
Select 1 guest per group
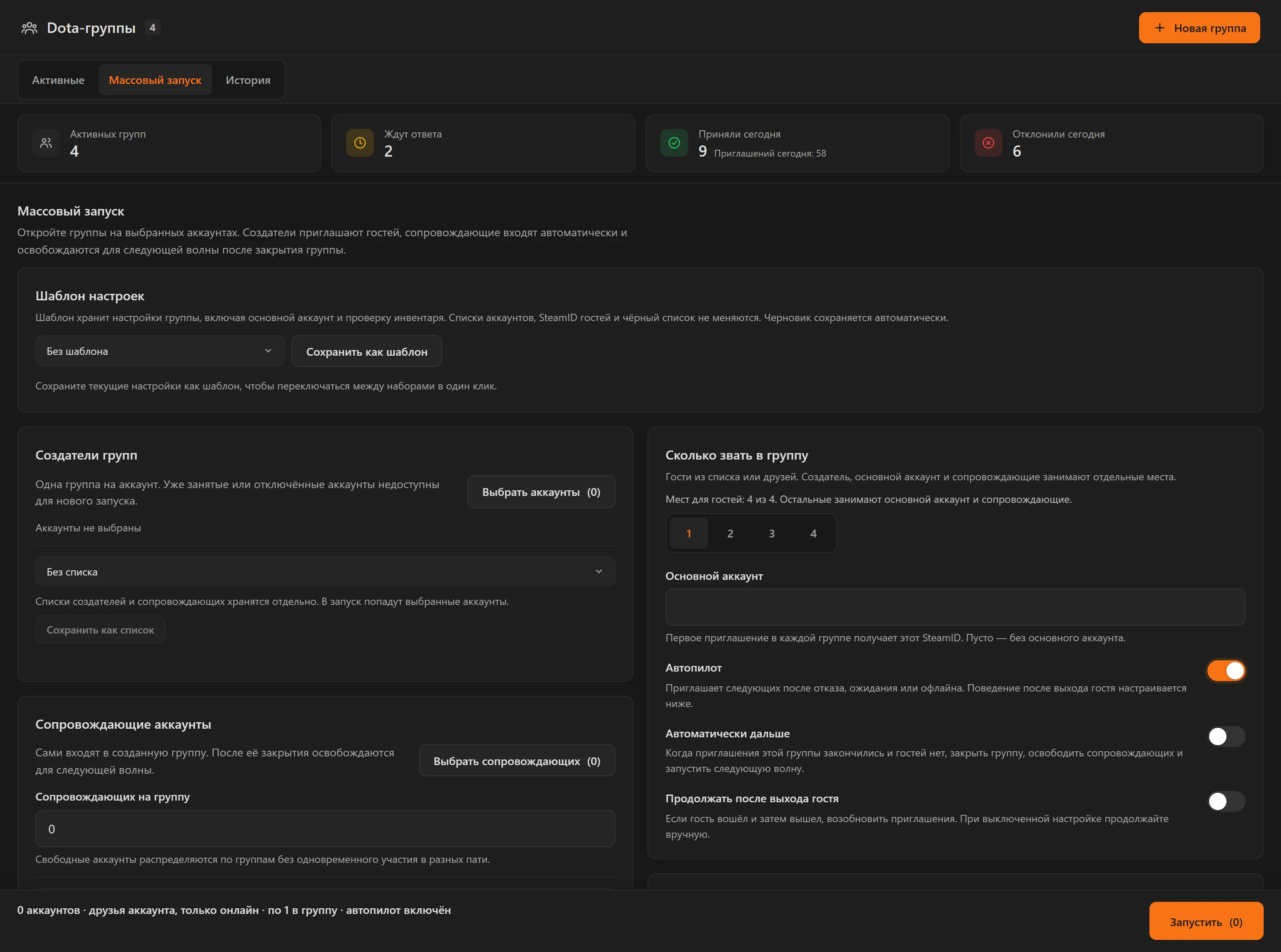689,534
